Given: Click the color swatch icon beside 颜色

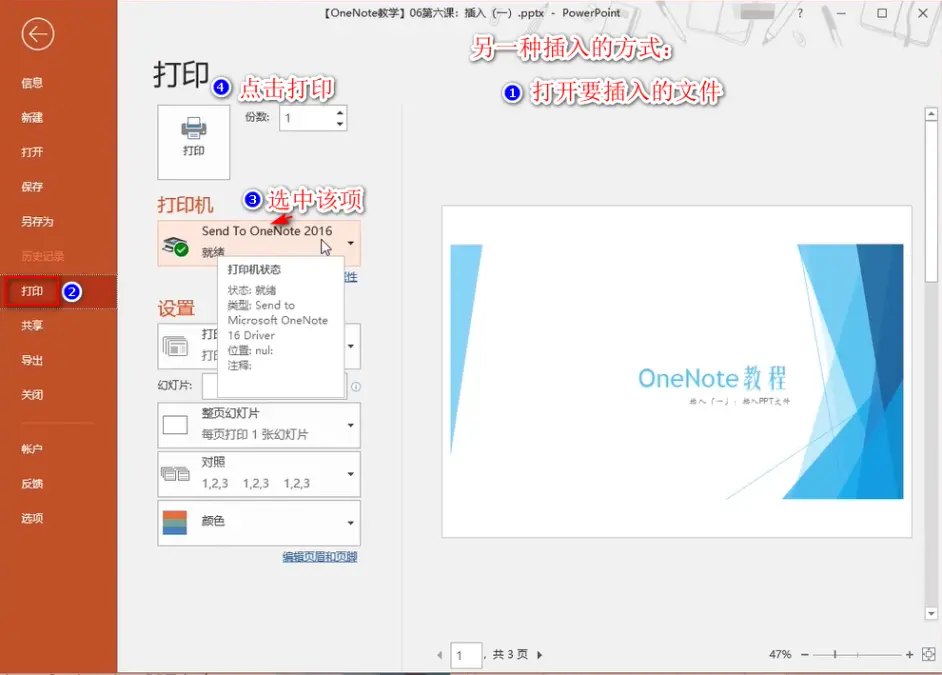Looking at the screenshot, I should [x=175, y=523].
